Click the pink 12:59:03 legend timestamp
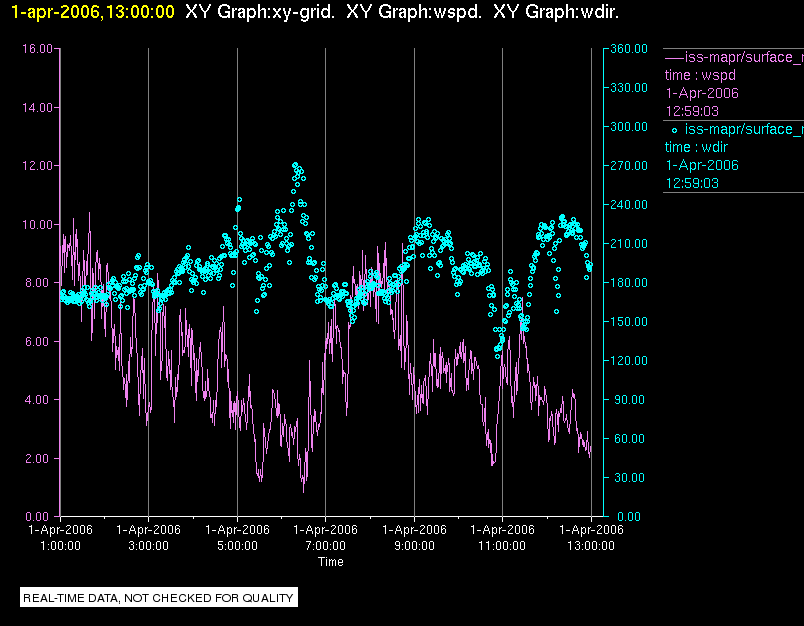Image resolution: width=804 pixels, height=626 pixels. (x=692, y=111)
